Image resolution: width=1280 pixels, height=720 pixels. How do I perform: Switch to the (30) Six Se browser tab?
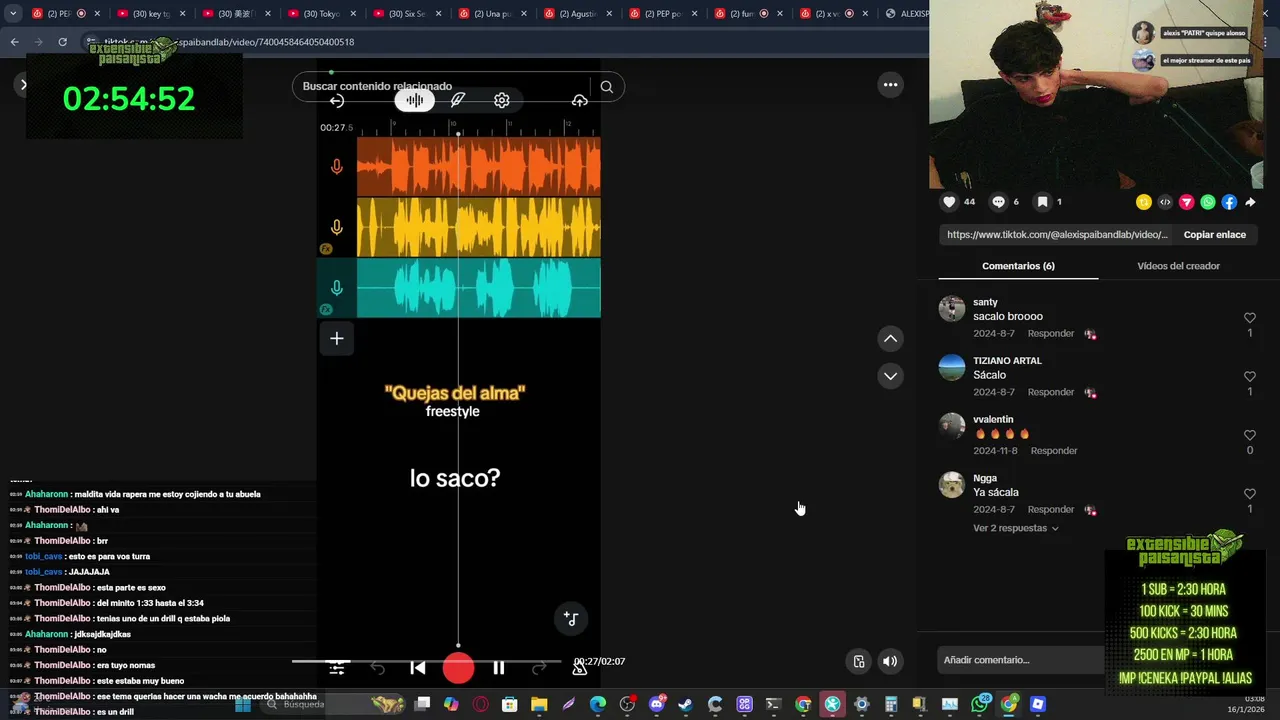(x=407, y=14)
